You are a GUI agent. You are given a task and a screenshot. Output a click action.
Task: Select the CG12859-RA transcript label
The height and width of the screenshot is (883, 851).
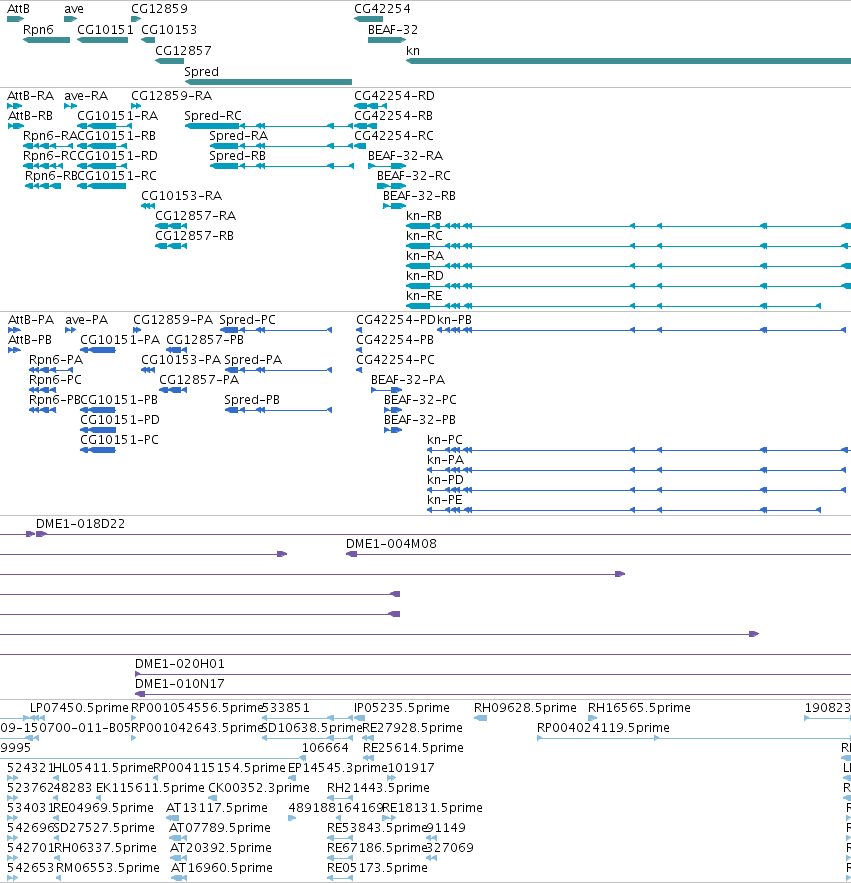pos(171,96)
